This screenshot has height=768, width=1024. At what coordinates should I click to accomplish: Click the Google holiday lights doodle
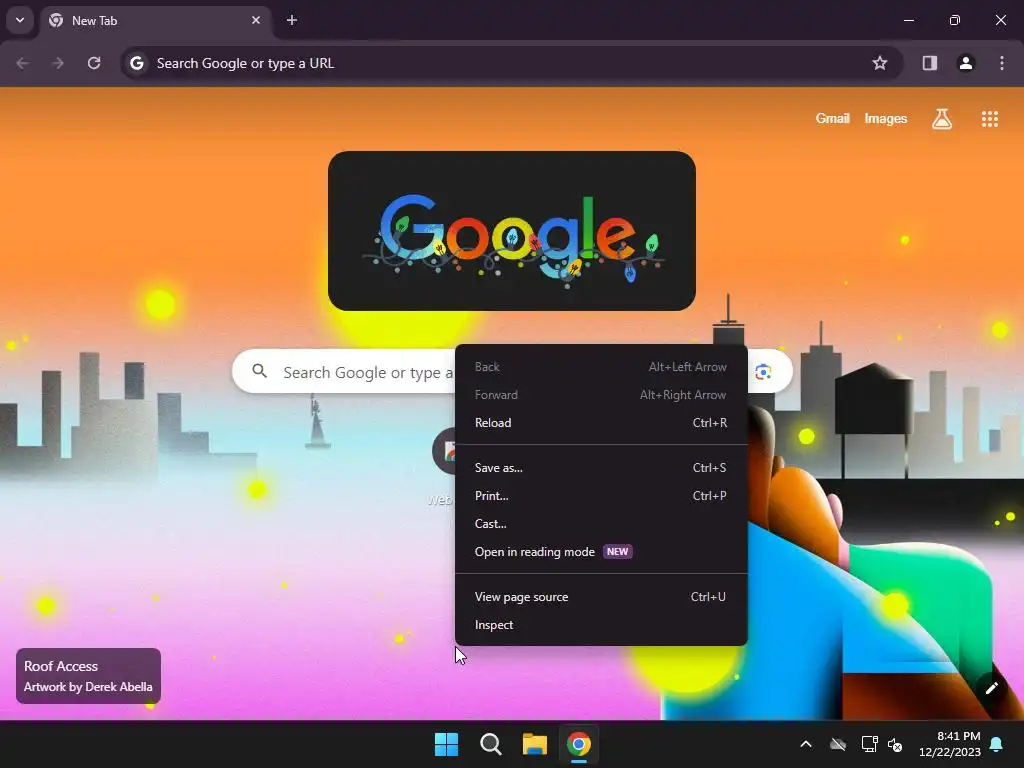(511, 231)
